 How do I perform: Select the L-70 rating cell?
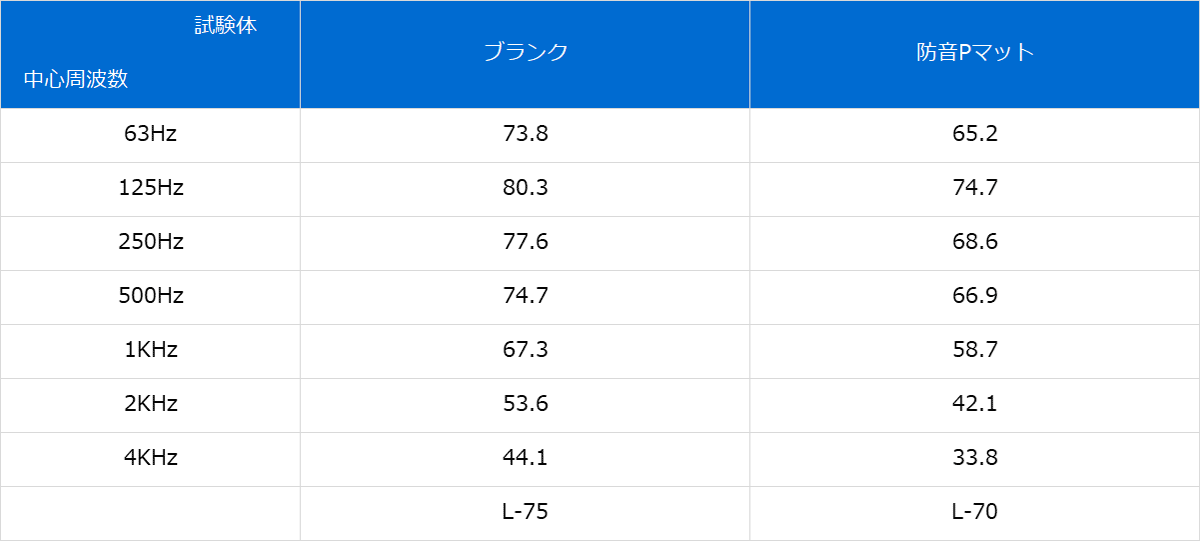[x=975, y=512]
